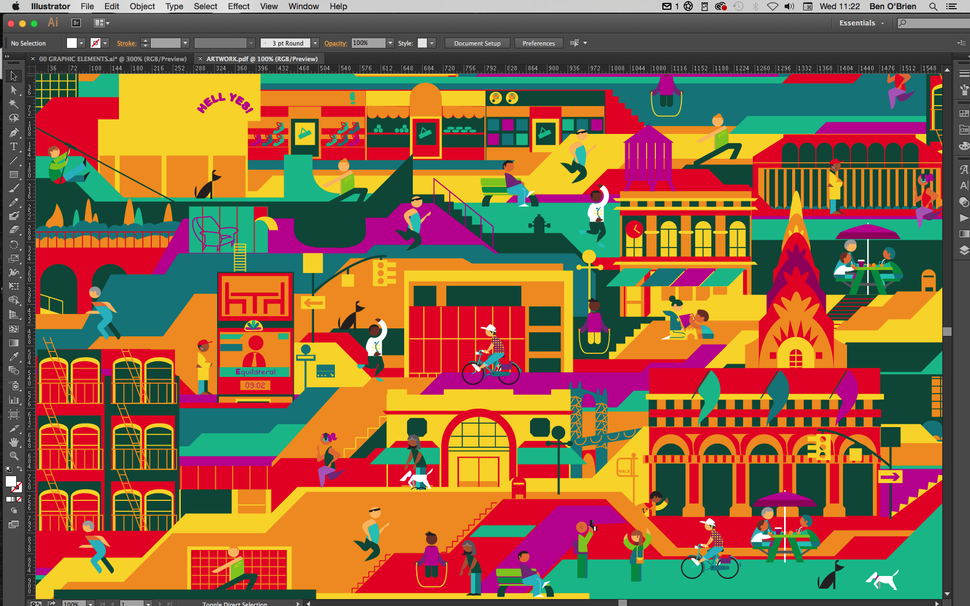Open the 3 pt Round width profile dropdown

314,43
